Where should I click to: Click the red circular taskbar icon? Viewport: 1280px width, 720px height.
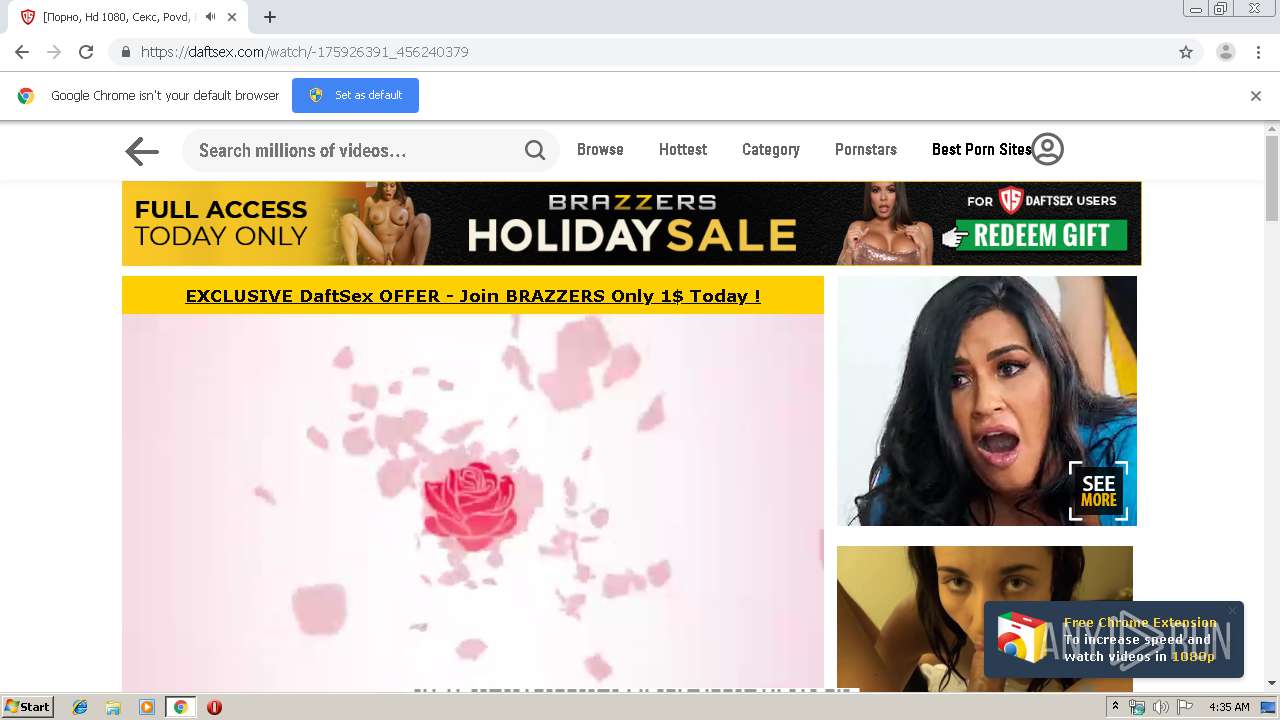[x=214, y=707]
